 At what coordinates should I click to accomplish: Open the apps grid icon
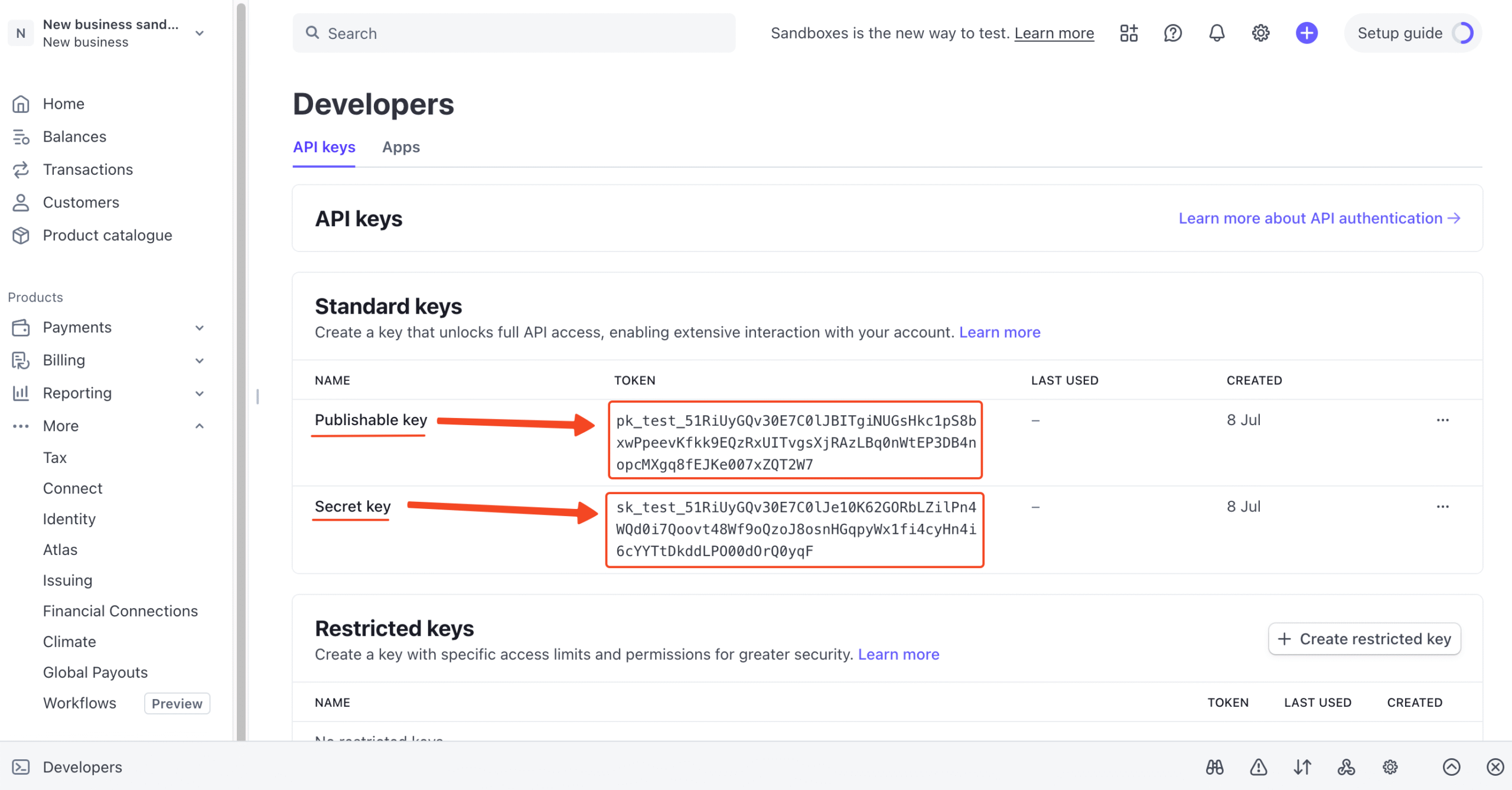coord(1128,33)
